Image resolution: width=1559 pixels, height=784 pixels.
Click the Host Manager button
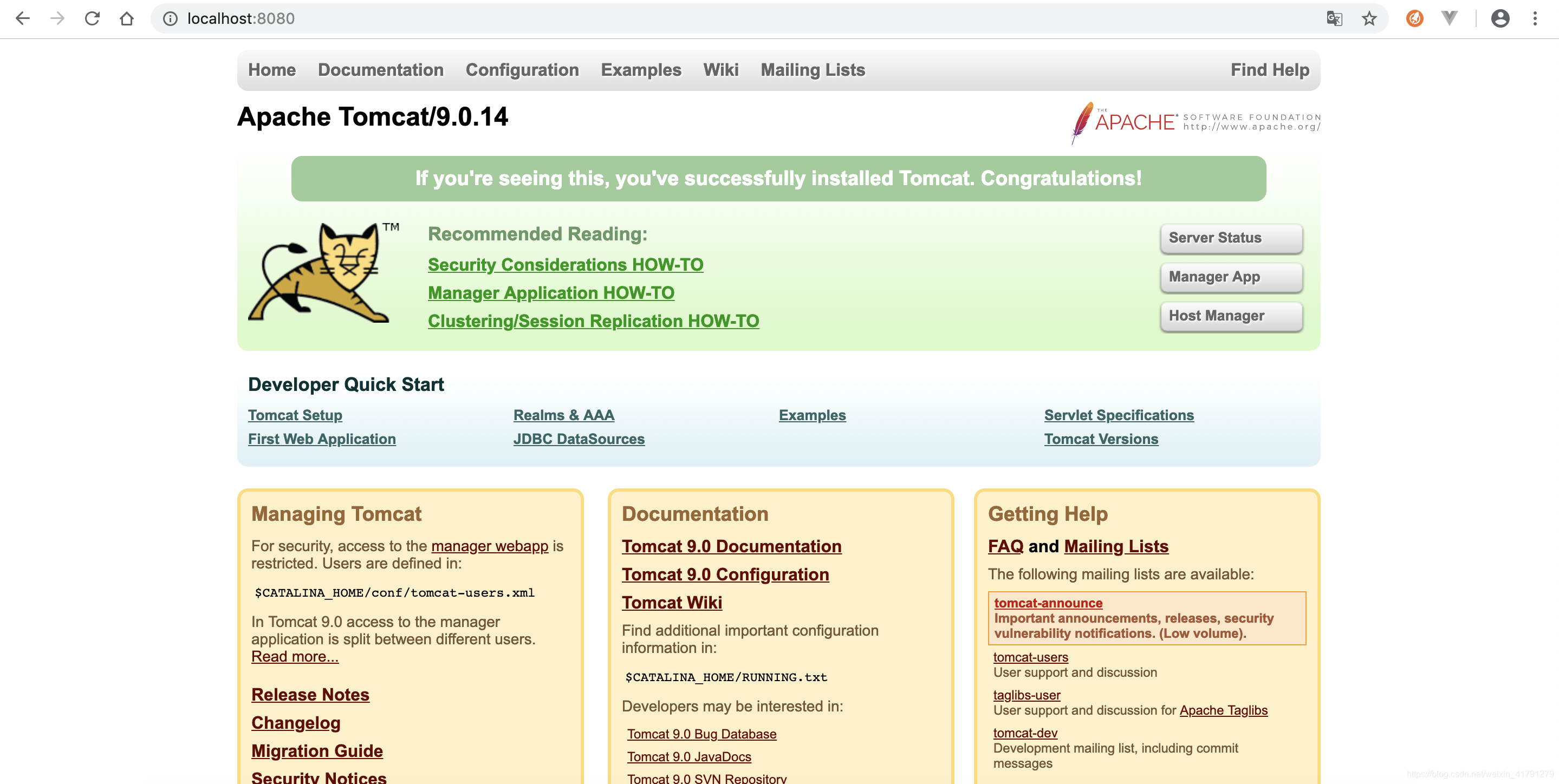click(x=1231, y=316)
